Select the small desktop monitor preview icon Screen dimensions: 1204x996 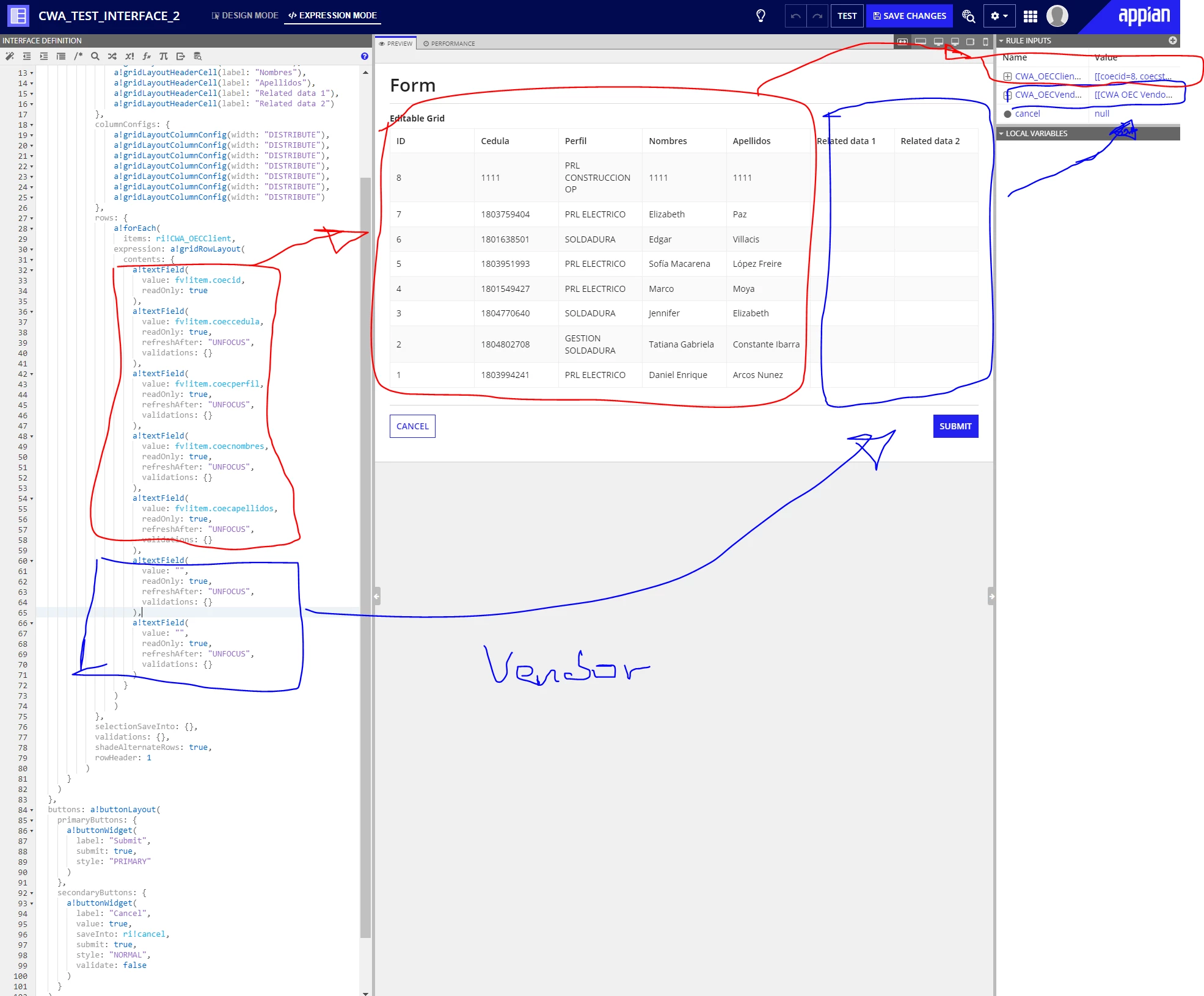coord(955,42)
